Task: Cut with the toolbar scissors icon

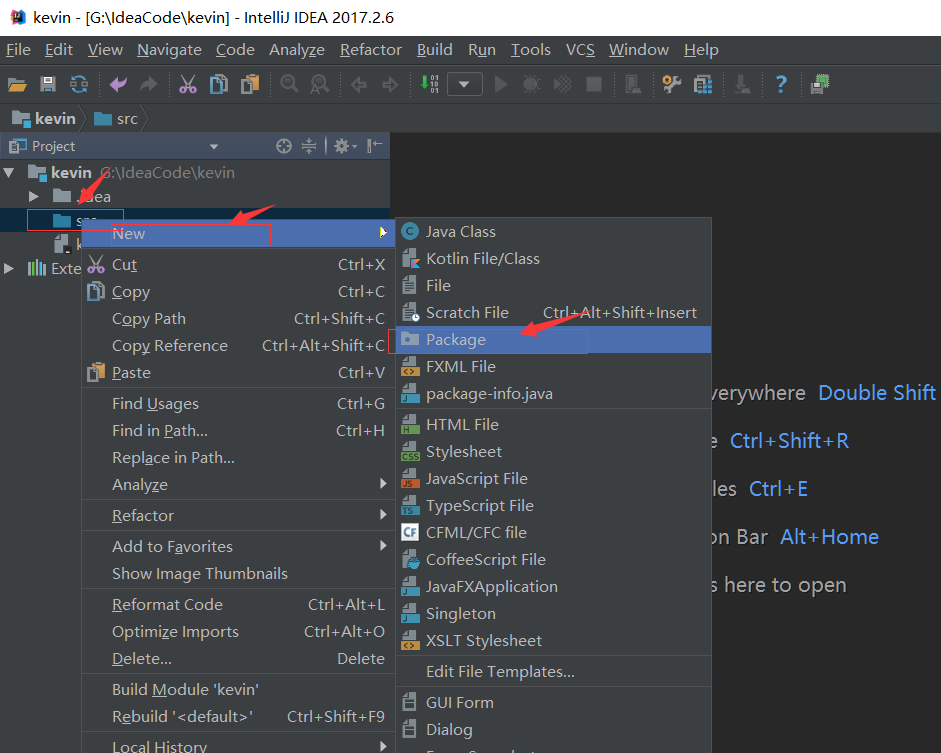Action: [188, 85]
